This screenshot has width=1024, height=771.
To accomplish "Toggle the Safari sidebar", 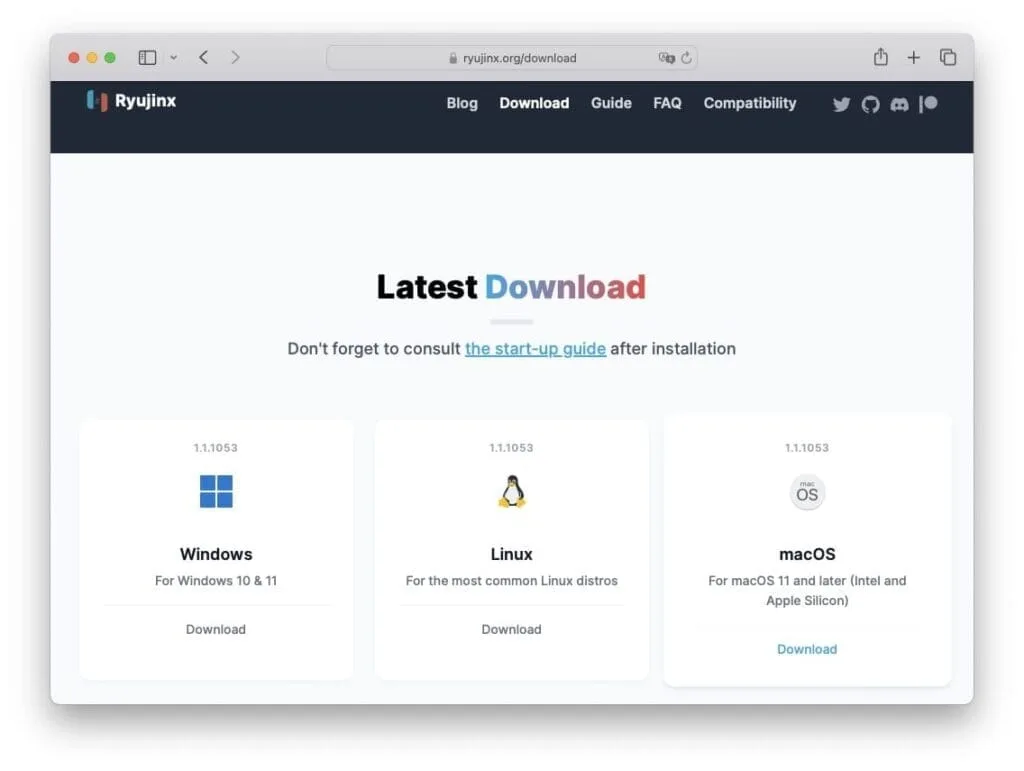I will 147,58.
